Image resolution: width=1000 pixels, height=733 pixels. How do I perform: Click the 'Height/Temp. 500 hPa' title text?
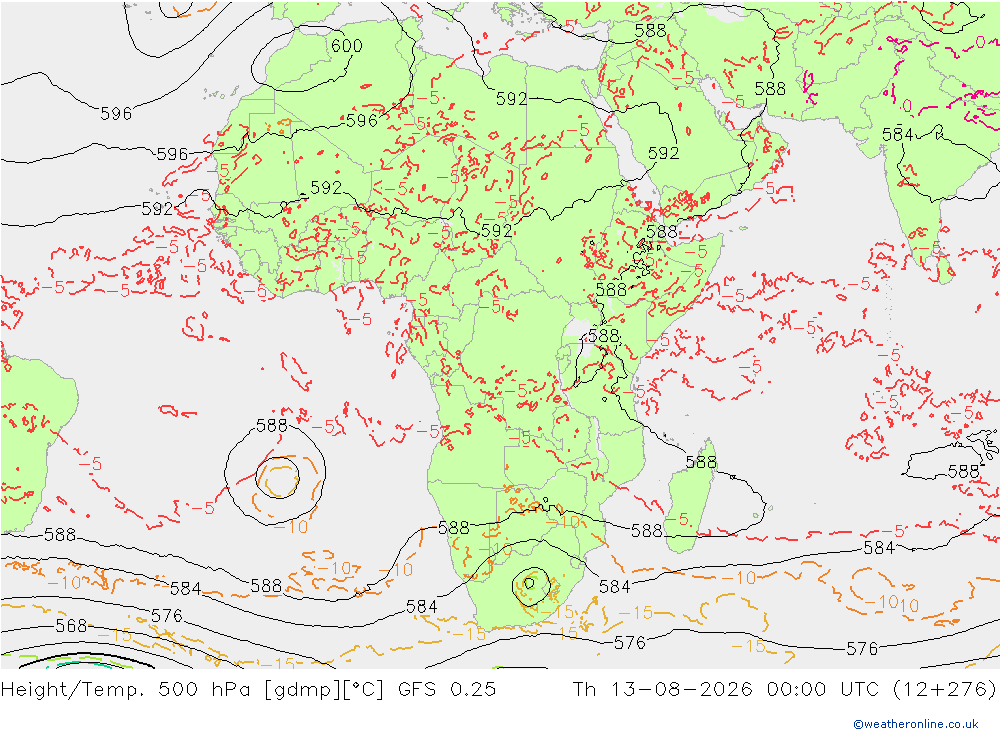tap(126, 690)
